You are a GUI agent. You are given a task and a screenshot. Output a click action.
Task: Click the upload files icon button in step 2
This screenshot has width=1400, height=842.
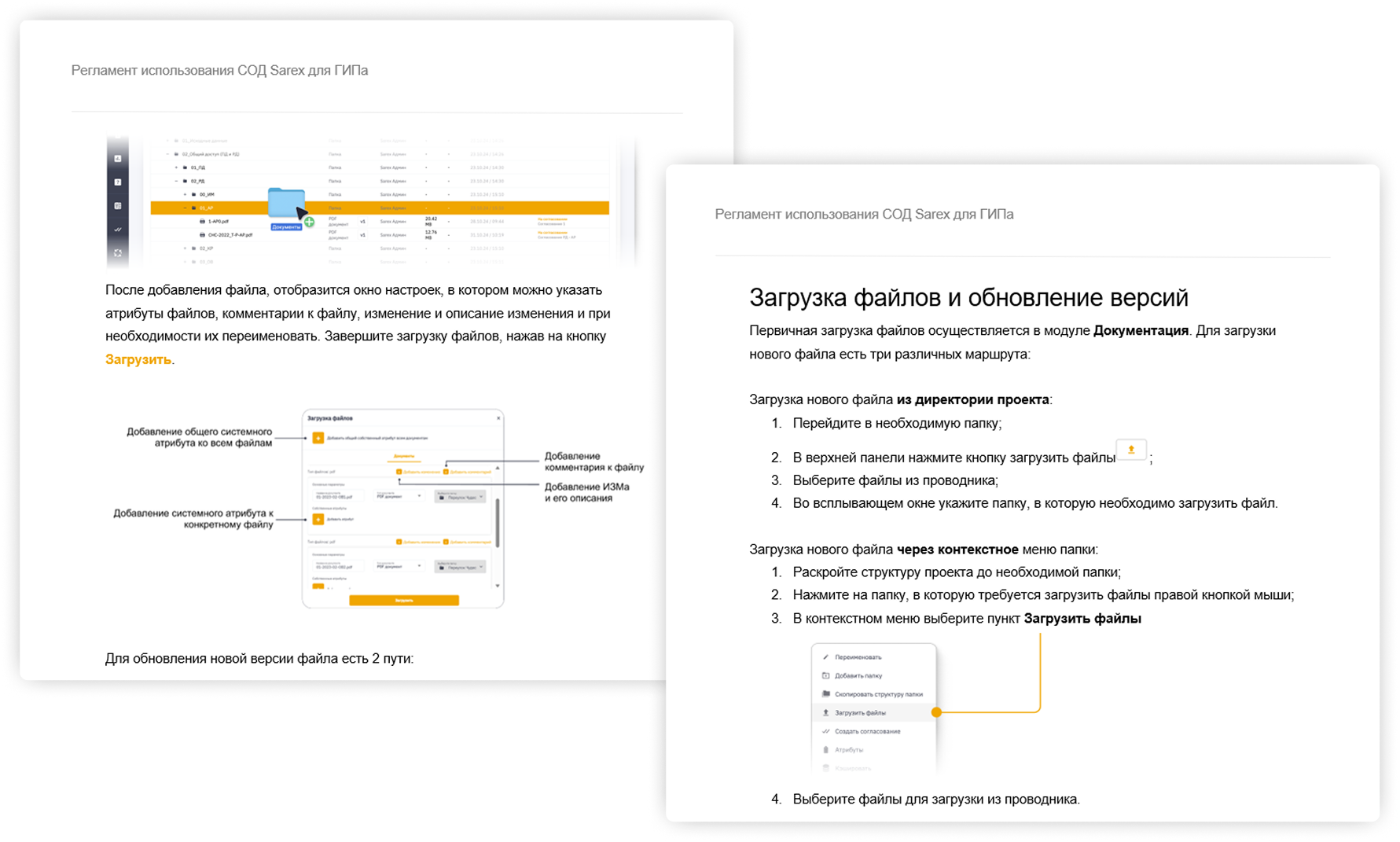coord(1131,450)
